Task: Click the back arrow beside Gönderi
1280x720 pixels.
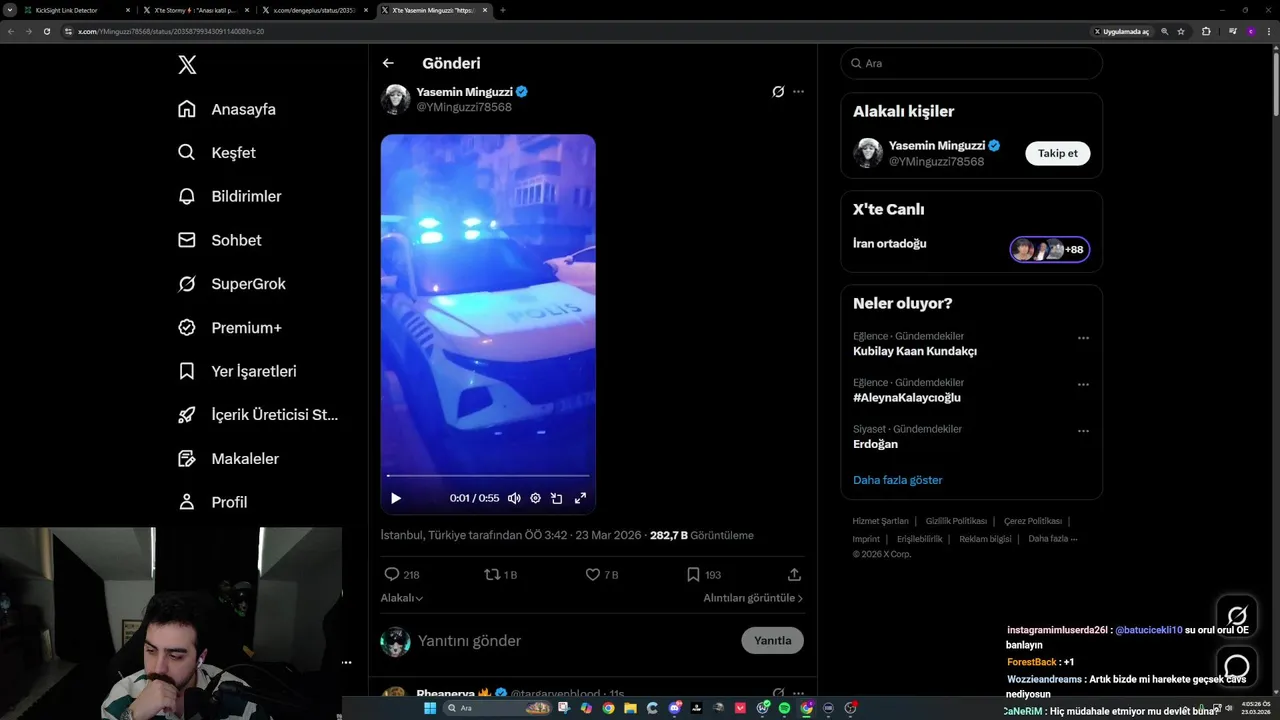Action: coord(388,63)
